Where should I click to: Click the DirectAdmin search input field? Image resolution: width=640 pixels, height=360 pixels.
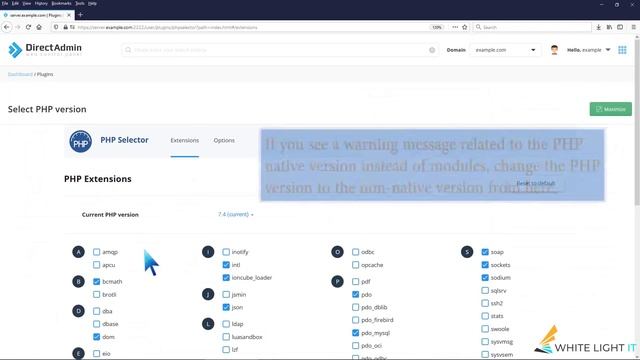[x=280, y=50]
